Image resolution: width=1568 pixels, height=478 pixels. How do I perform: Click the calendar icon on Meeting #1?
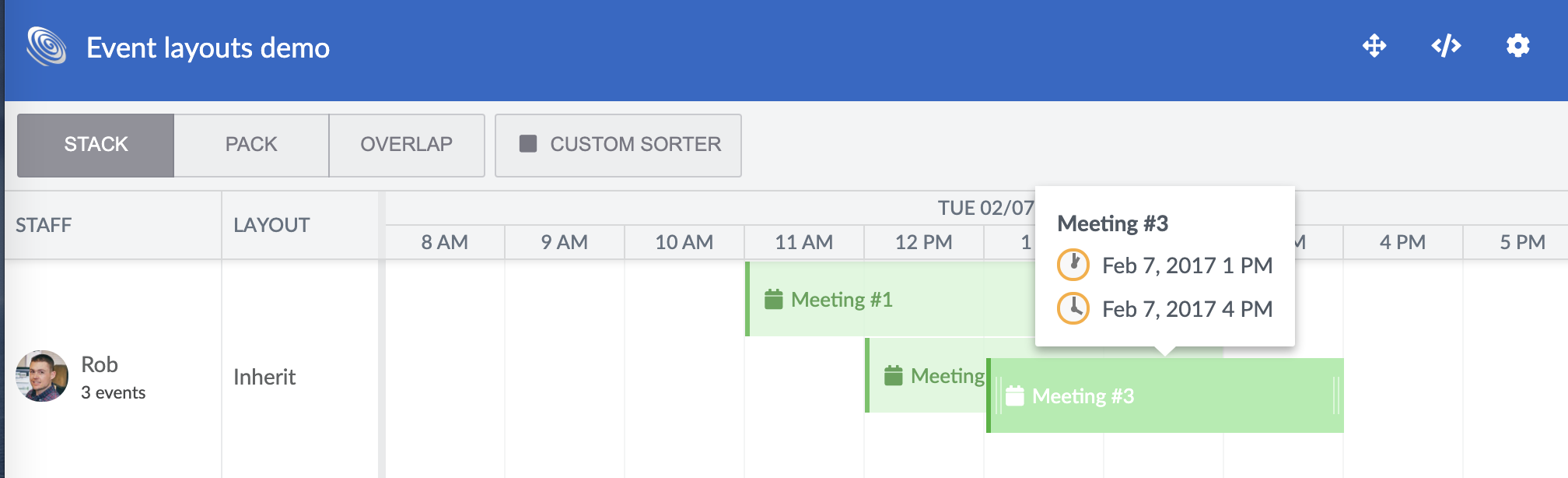point(773,299)
